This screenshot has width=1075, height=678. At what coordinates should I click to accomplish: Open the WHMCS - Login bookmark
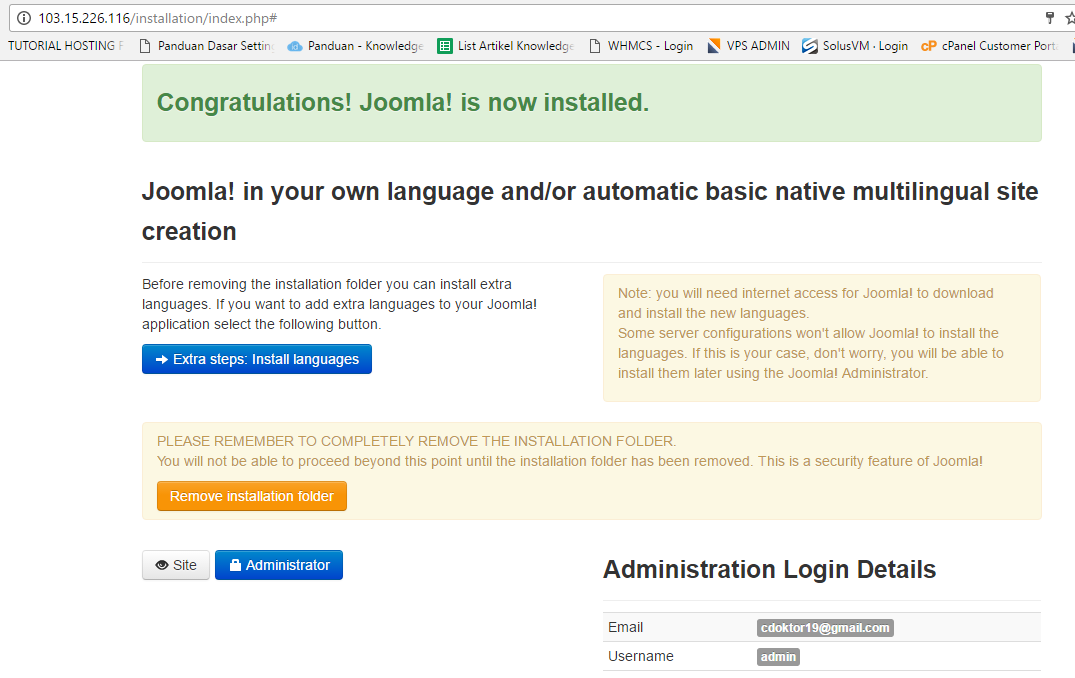click(x=640, y=46)
